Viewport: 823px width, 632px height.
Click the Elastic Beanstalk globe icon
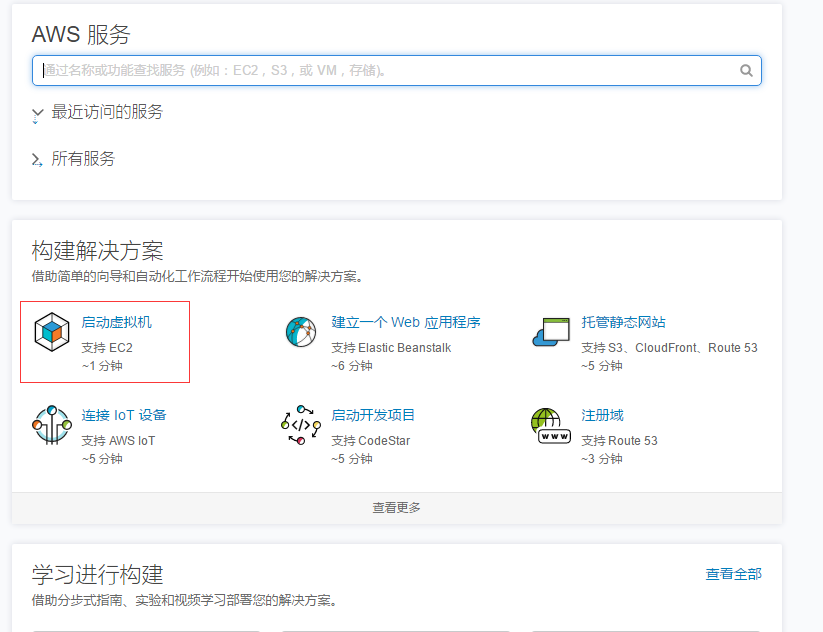[x=301, y=332]
